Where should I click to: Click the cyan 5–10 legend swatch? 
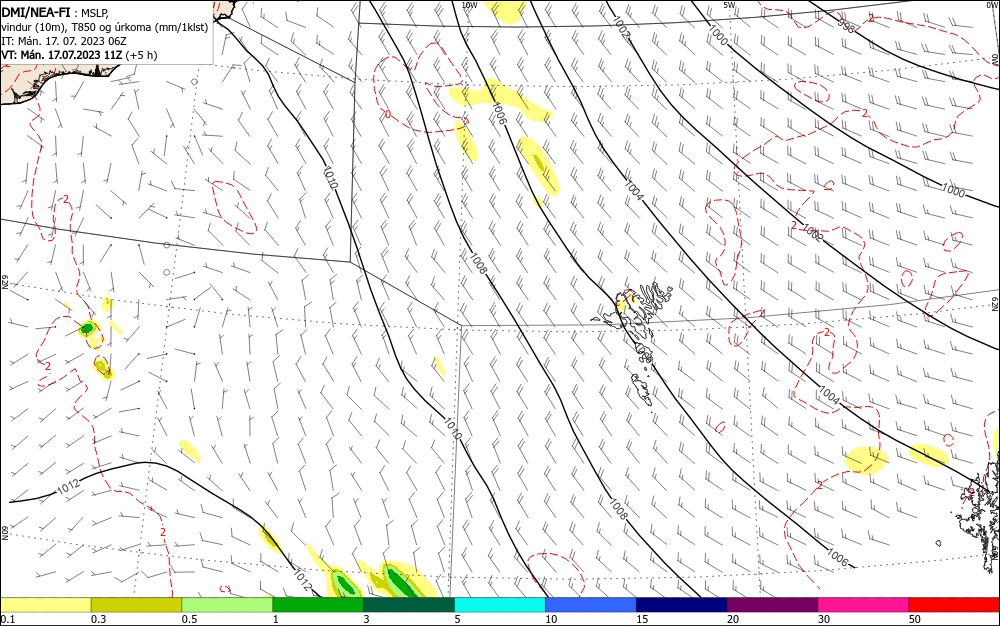coord(500,605)
